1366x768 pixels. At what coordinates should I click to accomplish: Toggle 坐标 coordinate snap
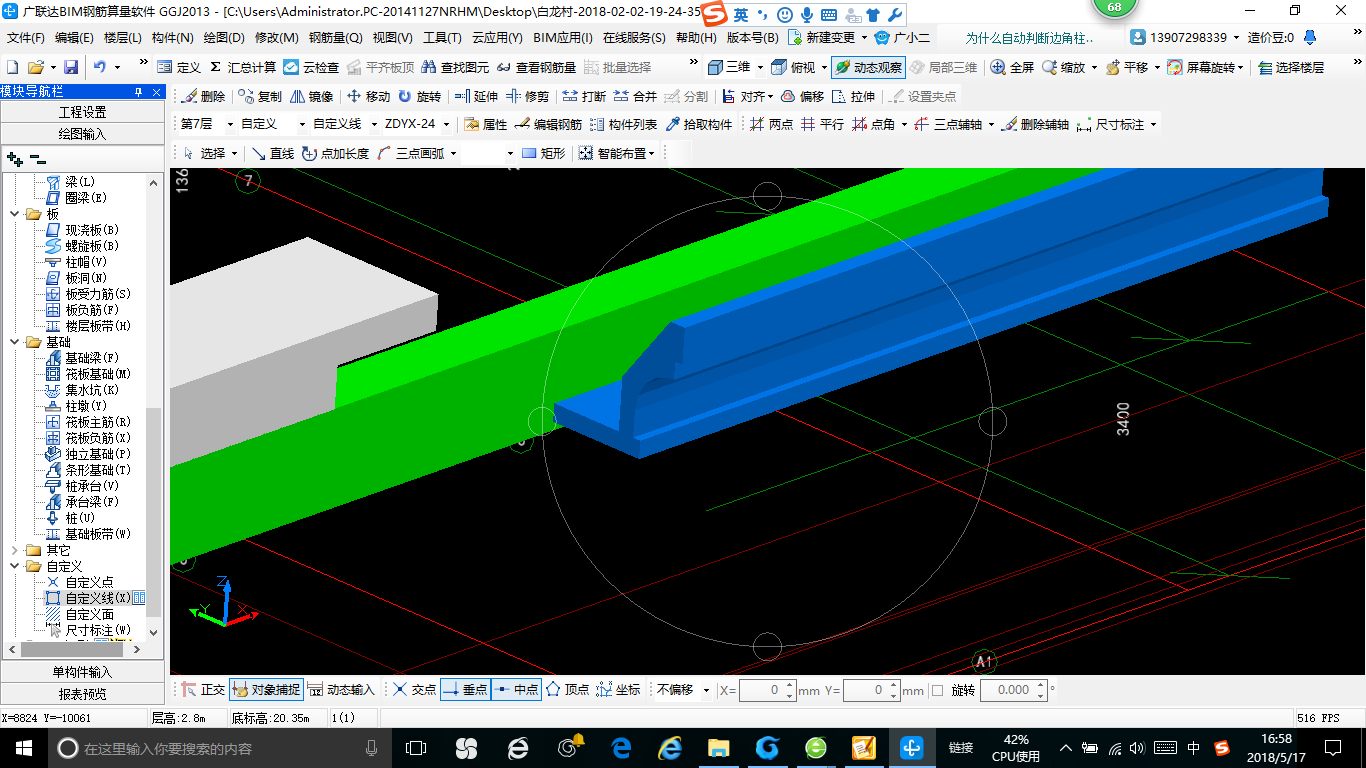coord(619,690)
